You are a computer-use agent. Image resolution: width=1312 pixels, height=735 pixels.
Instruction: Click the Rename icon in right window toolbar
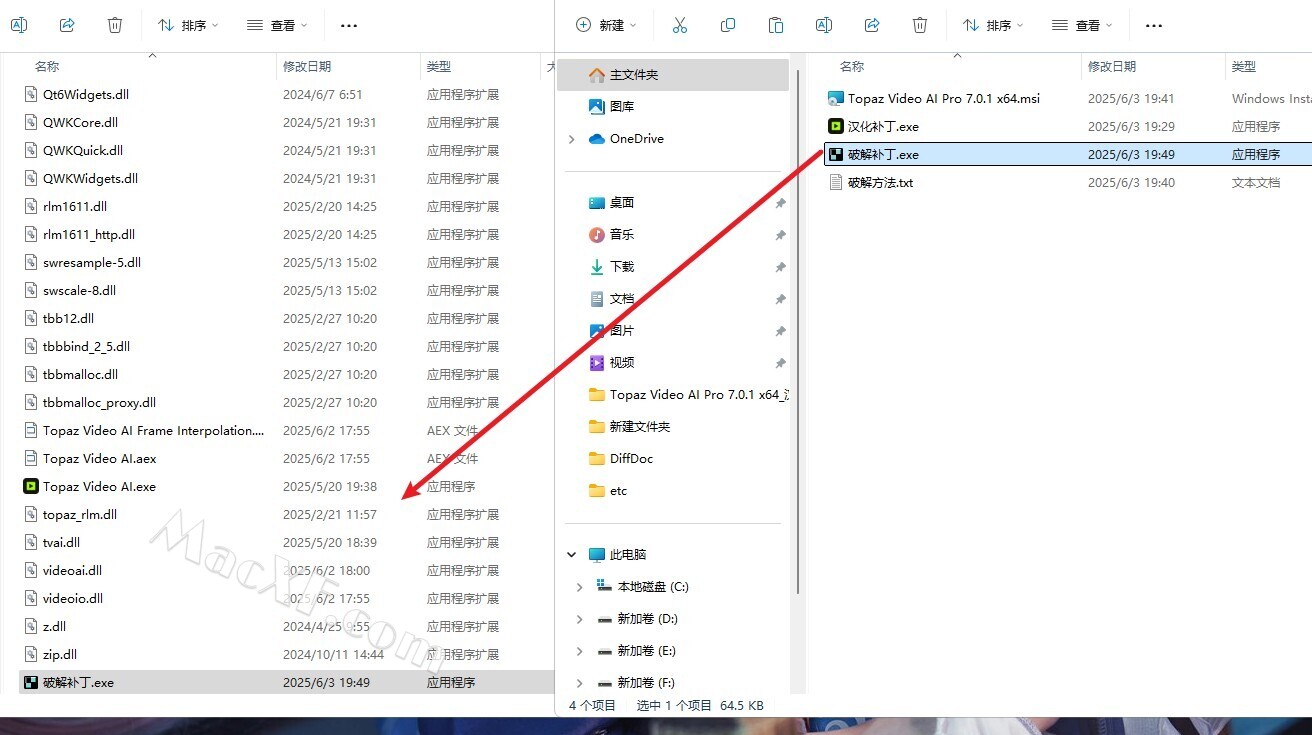point(824,25)
